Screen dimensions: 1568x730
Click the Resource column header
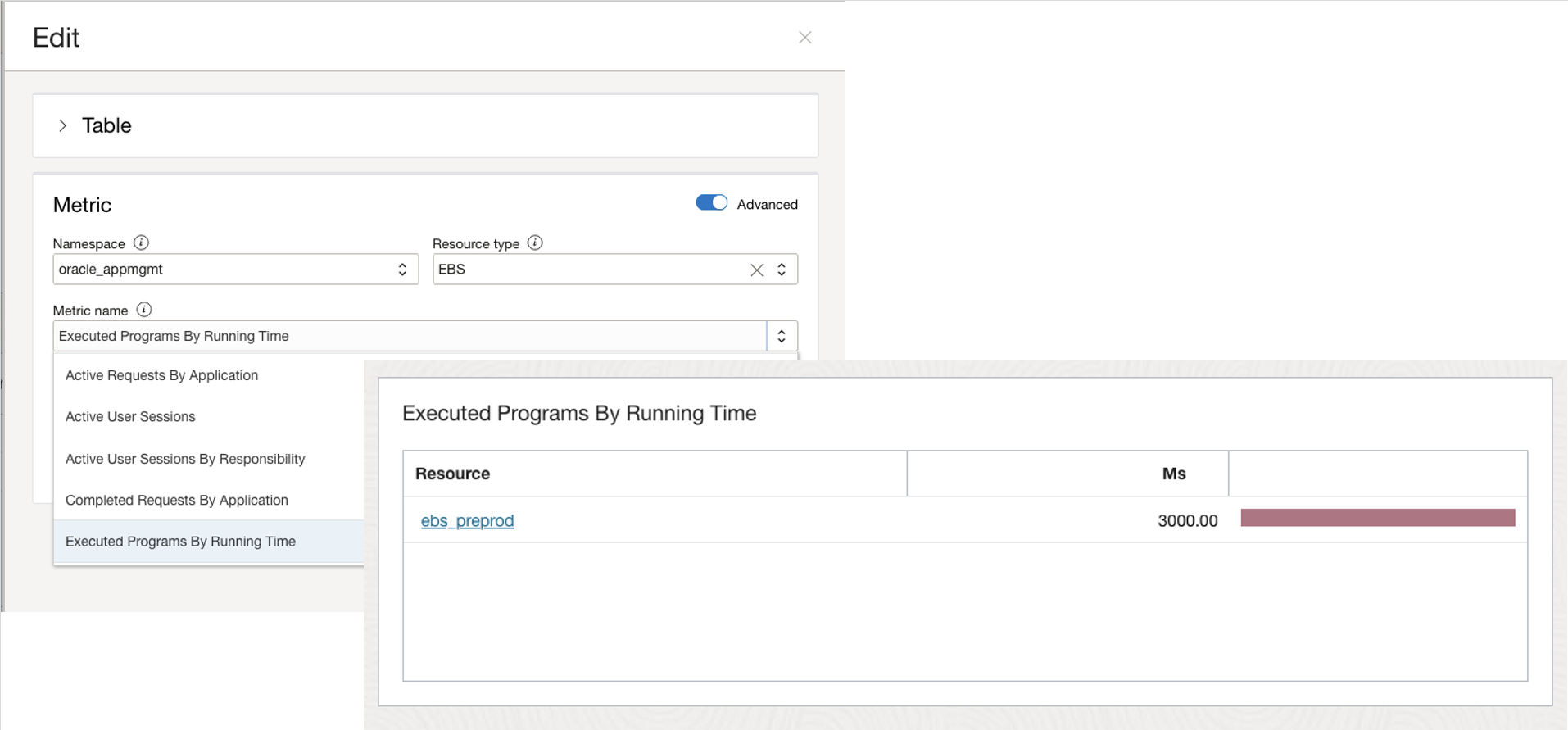(x=452, y=474)
